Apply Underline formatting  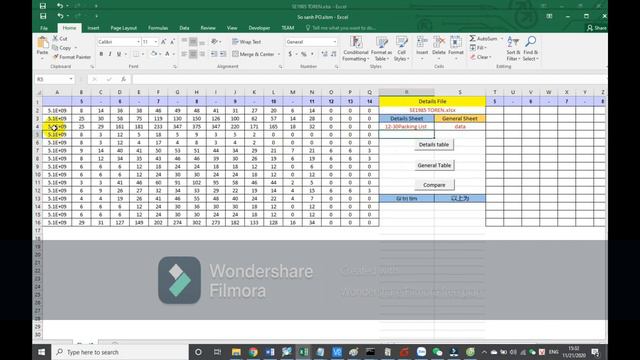(x=119, y=54)
